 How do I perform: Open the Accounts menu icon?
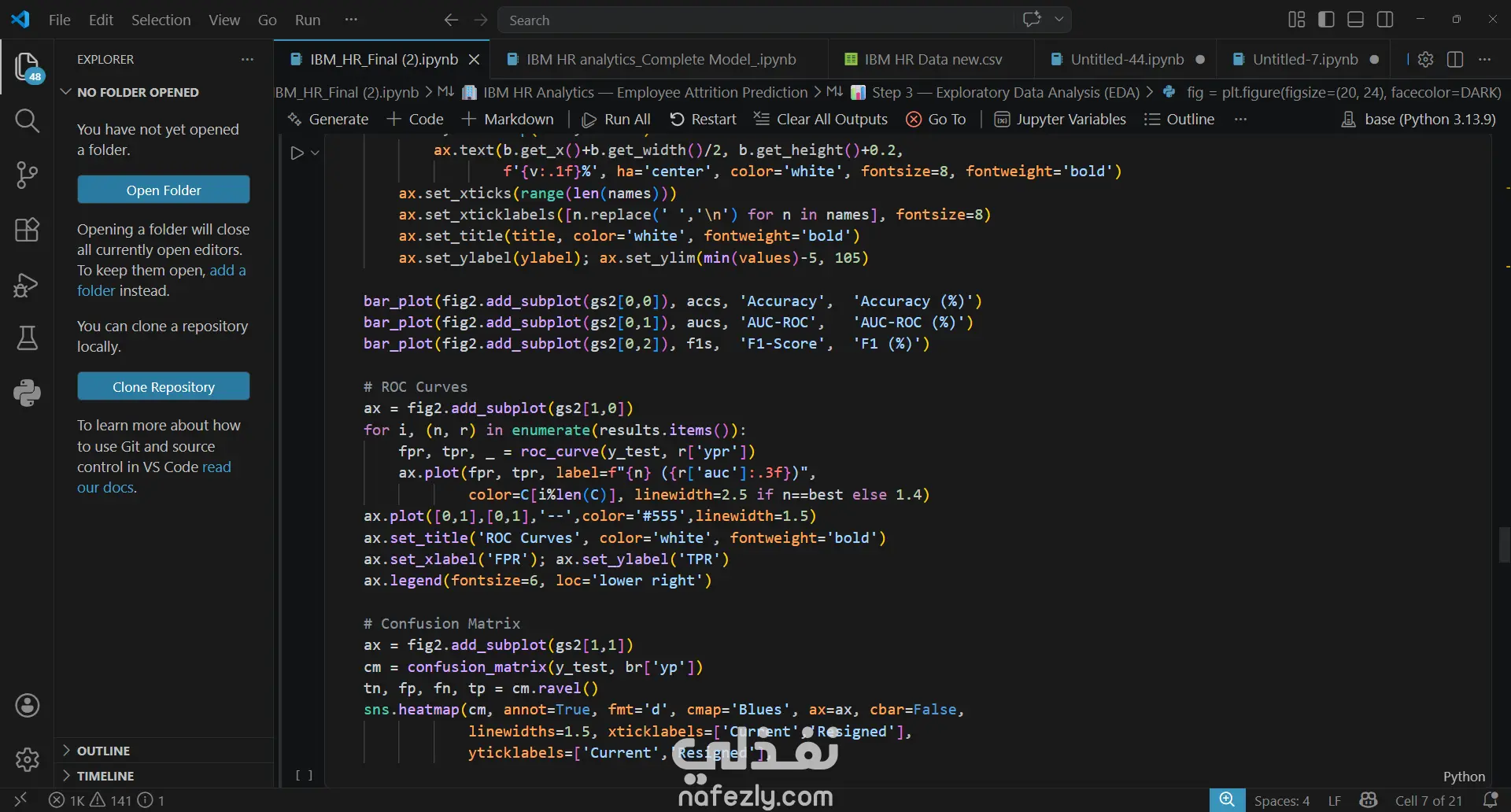(28, 706)
